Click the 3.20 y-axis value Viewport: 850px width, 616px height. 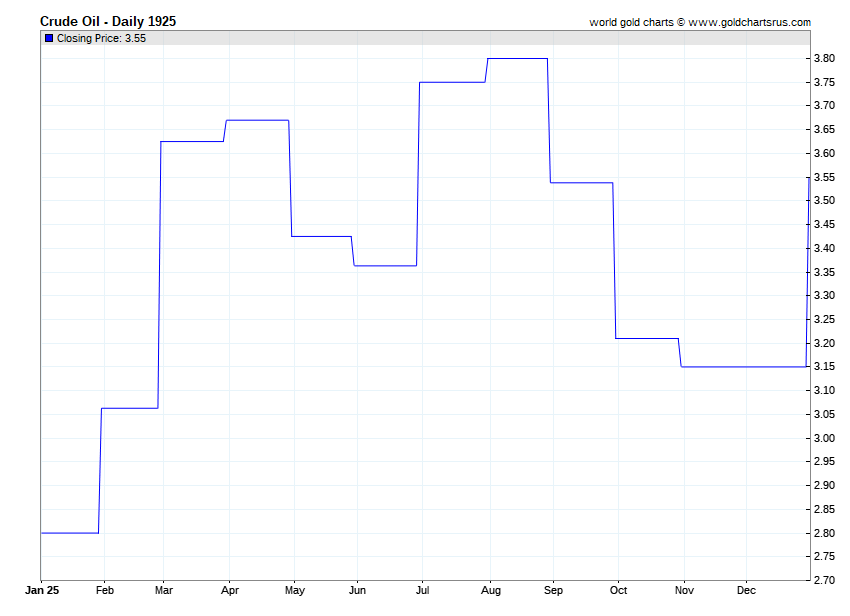(825, 343)
